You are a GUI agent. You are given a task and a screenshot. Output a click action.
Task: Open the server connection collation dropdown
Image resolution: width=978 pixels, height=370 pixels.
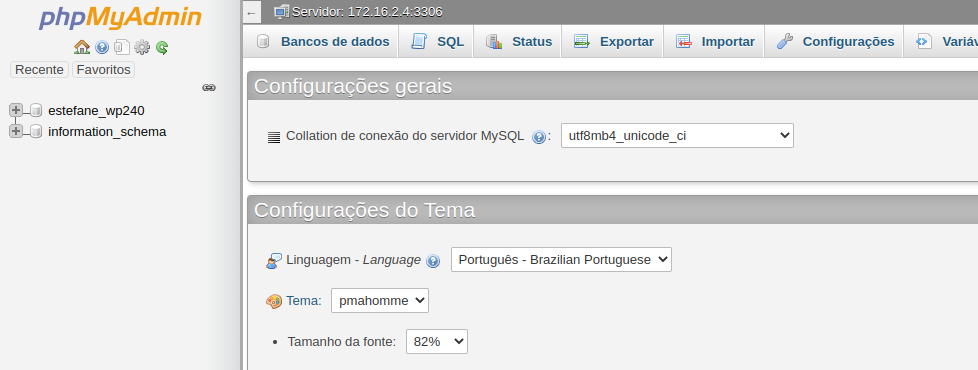point(677,135)
